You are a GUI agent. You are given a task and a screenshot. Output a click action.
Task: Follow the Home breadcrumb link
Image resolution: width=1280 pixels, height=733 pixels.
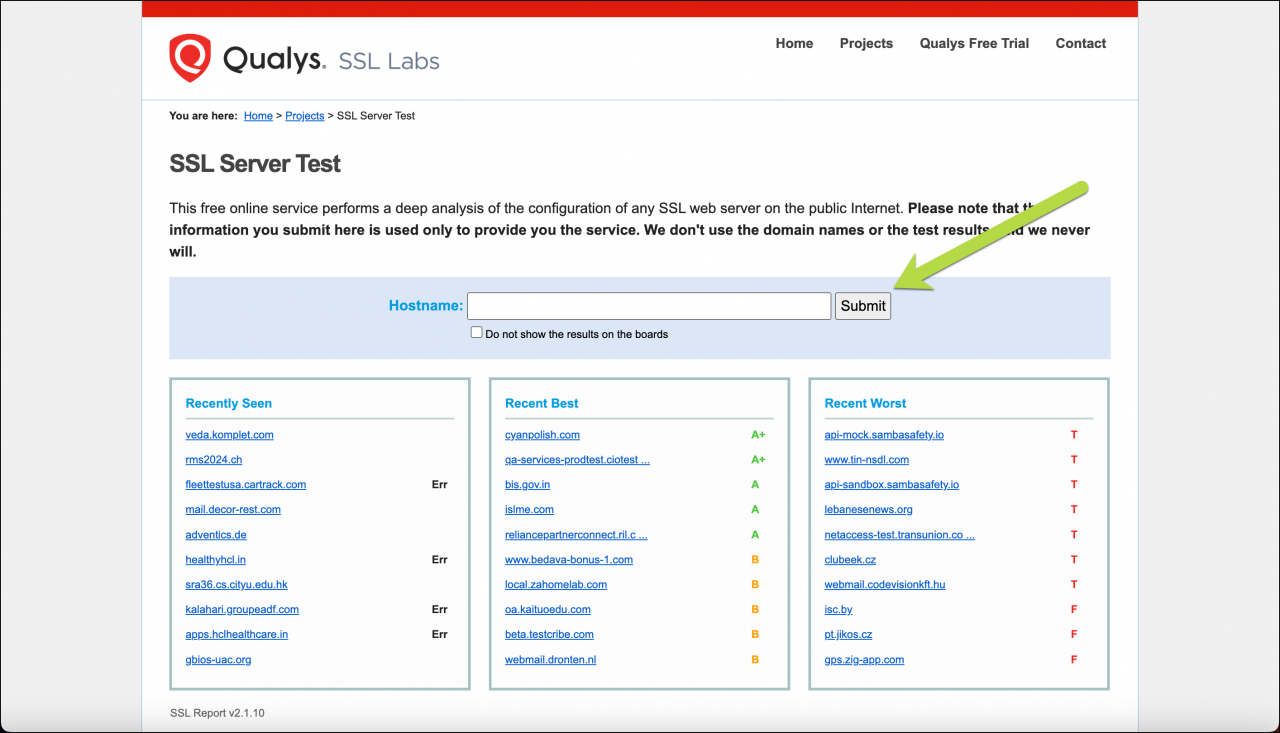258,116
